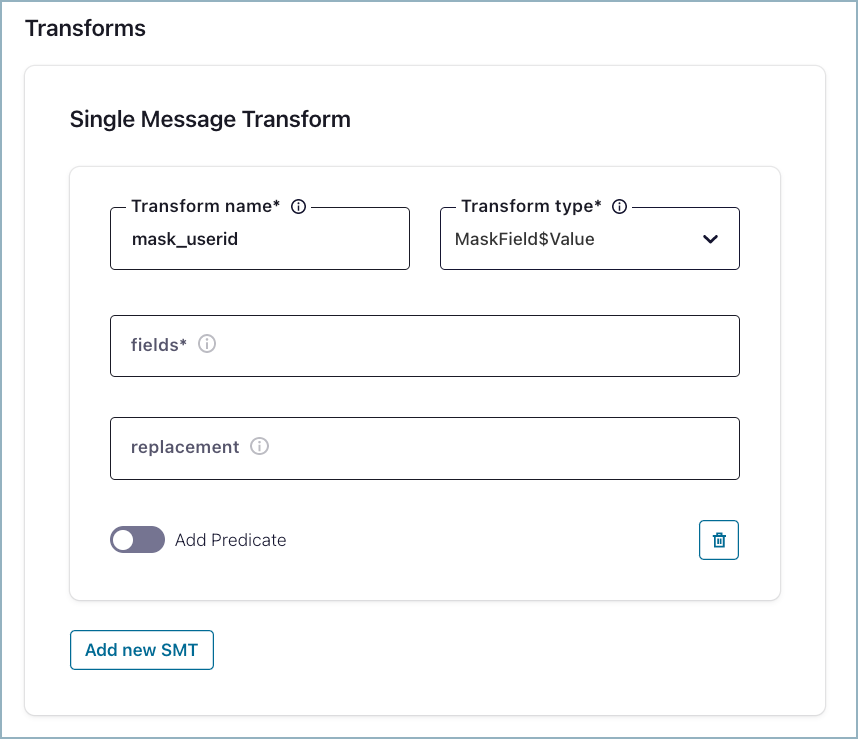Click the Transform type chevron arrow
Image resolution: width=858 pixels, height=739 pixels.
coord(710,239)
